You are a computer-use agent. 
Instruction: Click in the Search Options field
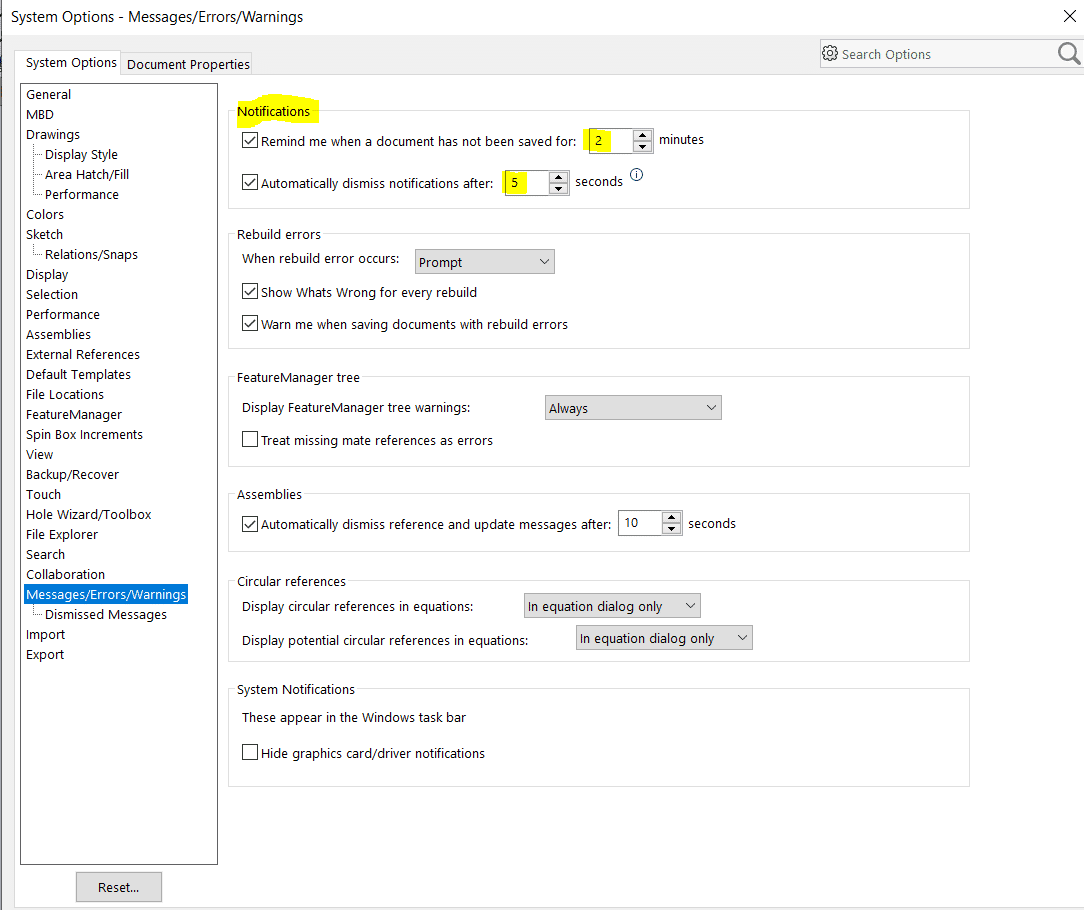tap(940, 55)
